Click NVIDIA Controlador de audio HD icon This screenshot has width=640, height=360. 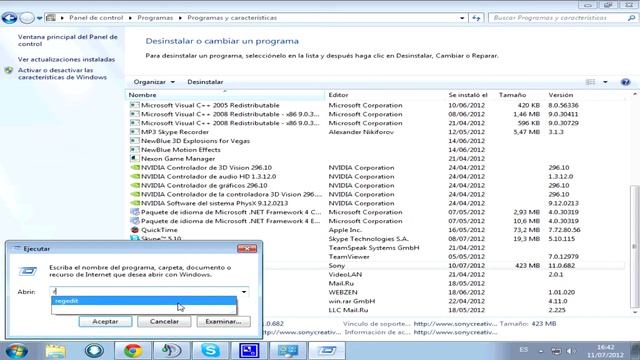(x=134, y=176)
